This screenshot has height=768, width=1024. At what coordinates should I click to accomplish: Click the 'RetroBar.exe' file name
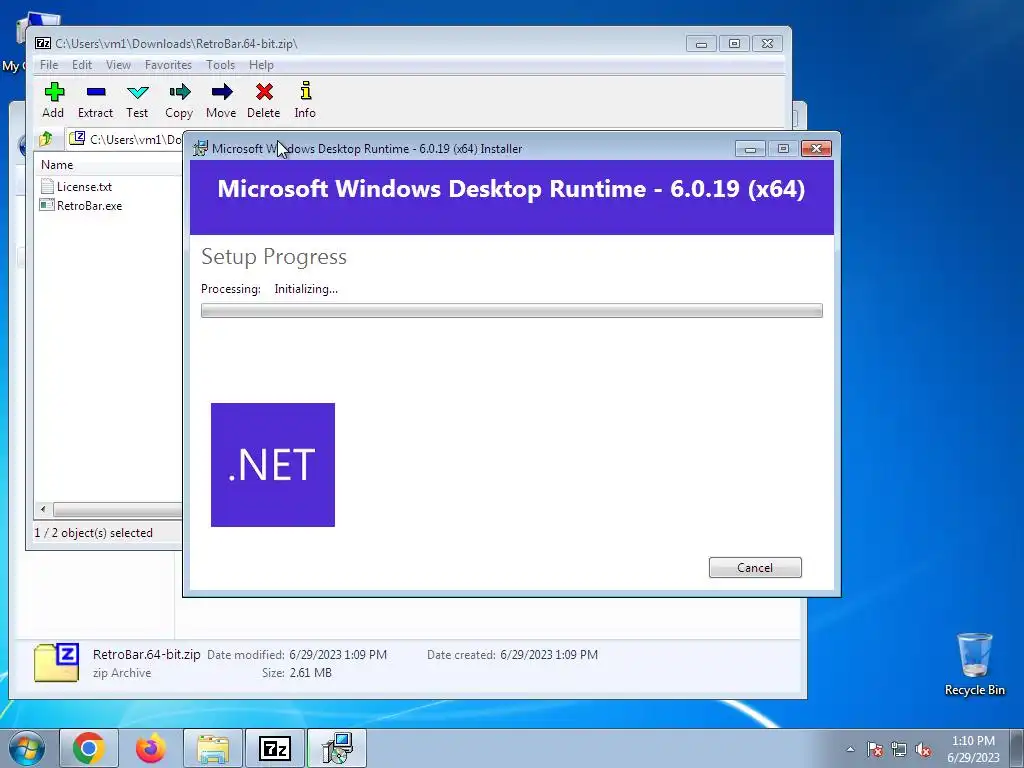tap(89, 206)
